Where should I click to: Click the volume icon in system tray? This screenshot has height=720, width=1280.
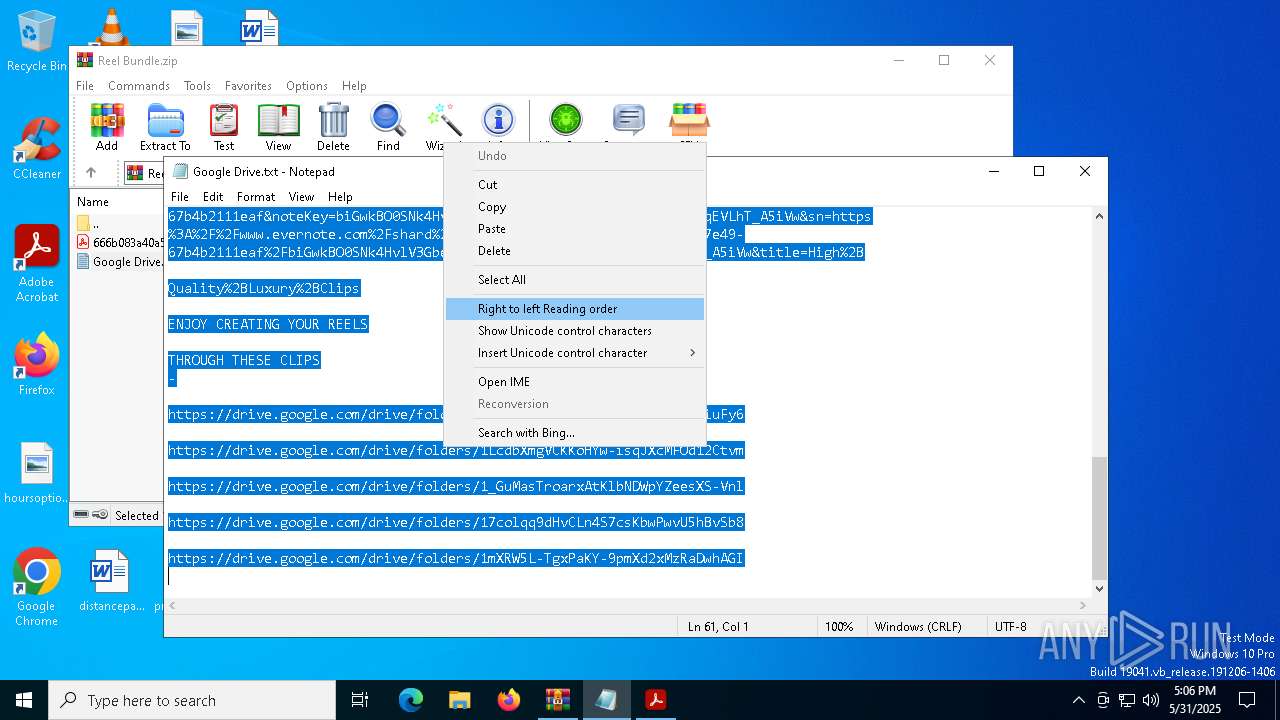point(1151,700)
